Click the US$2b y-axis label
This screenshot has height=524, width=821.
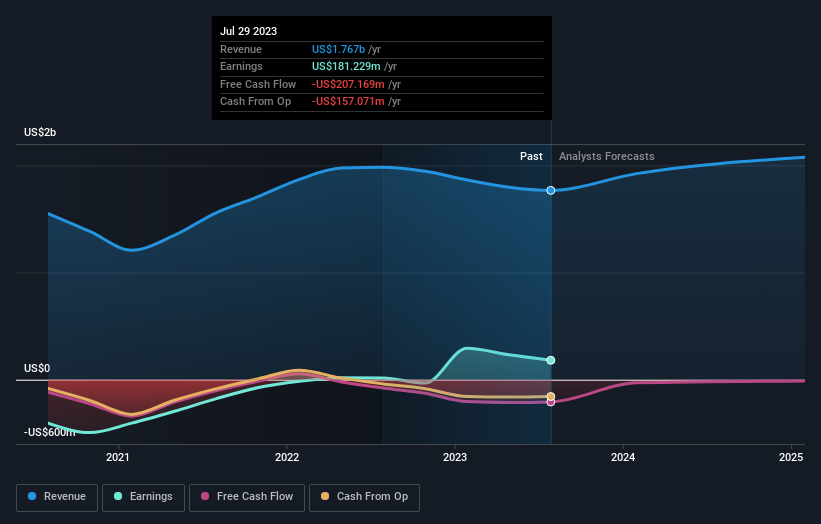(x=40, y=132)
